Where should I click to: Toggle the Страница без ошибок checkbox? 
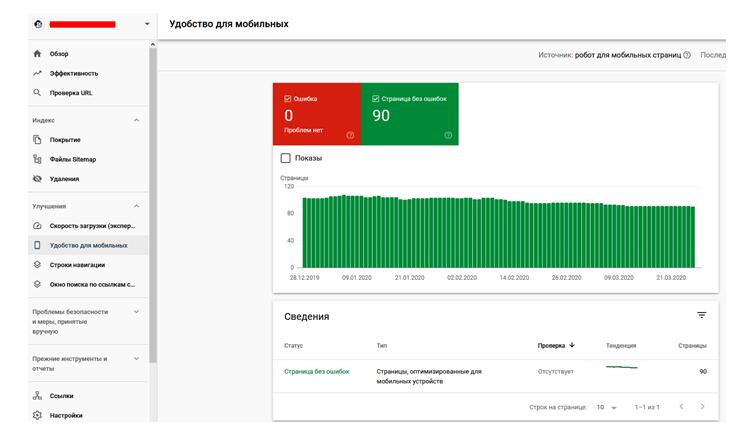[x=375, y=98]
